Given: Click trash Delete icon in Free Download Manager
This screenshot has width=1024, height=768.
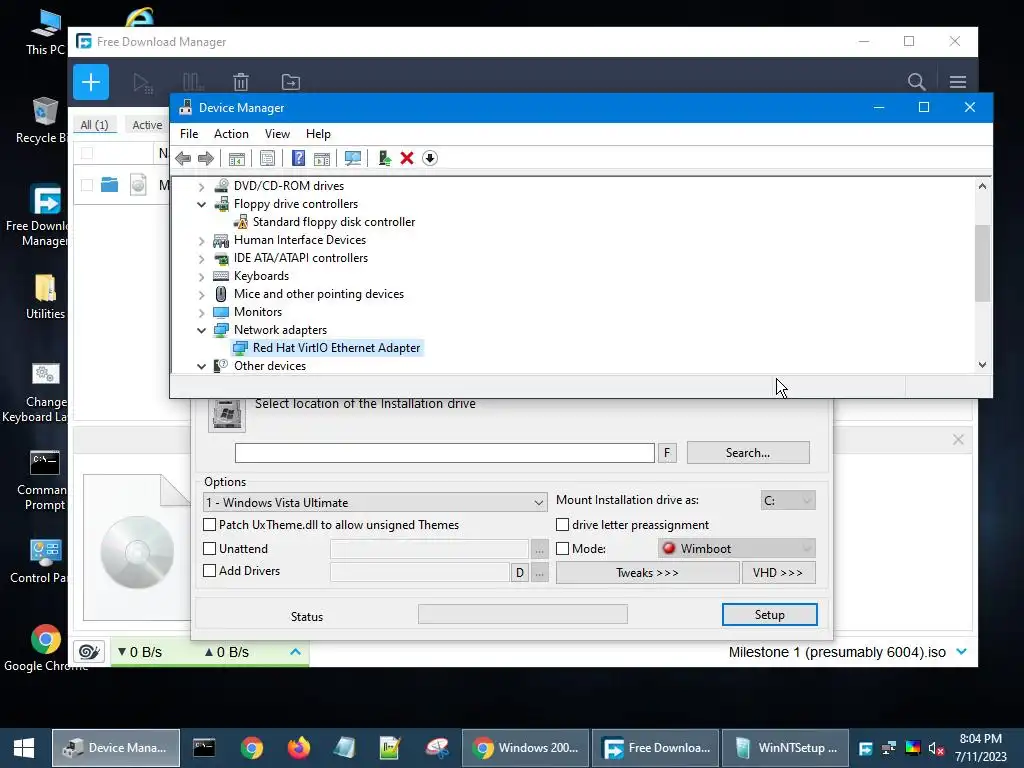Looking at the screenshot, I should [241, 82].
